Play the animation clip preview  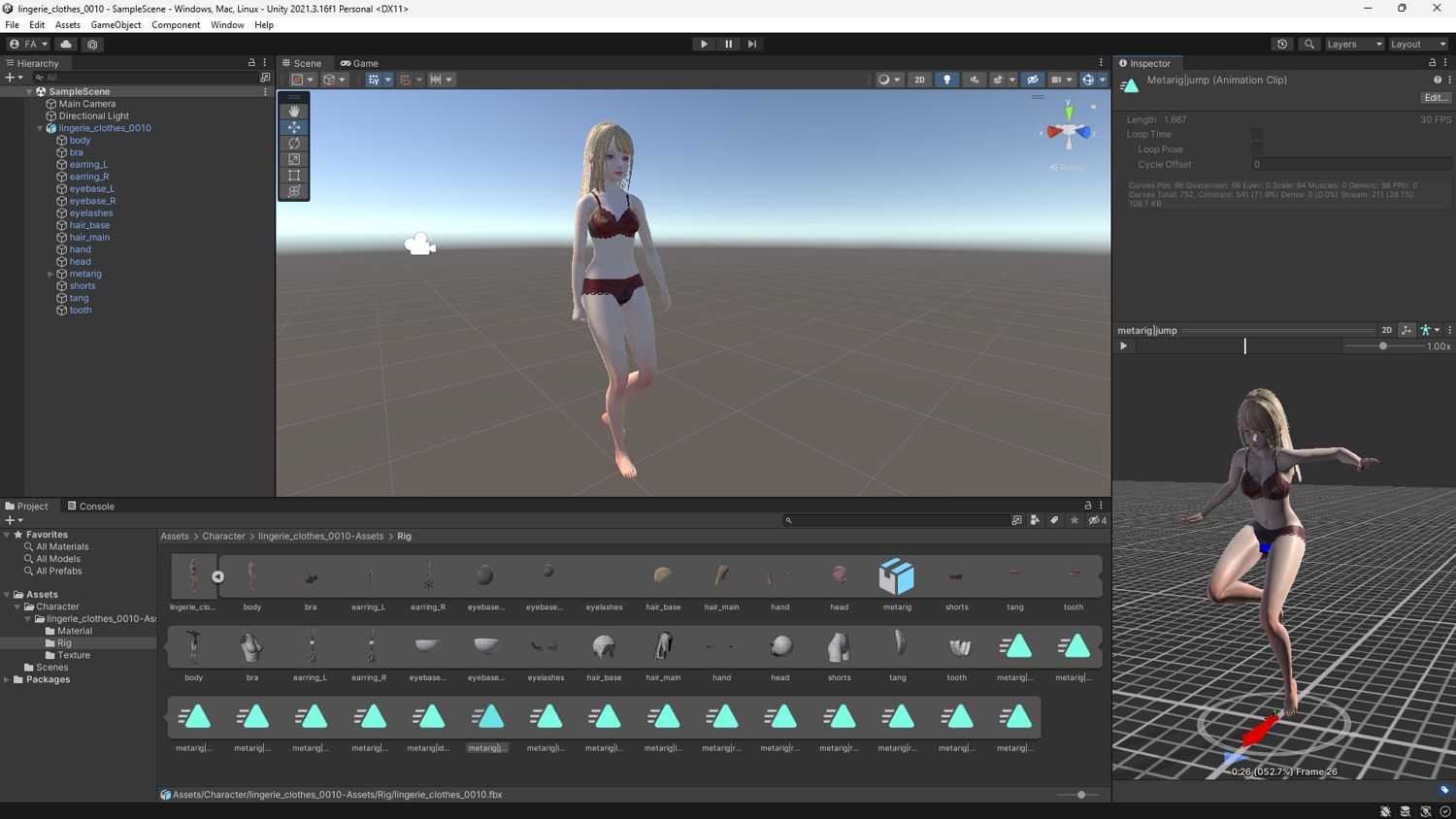coord(1124,346)
